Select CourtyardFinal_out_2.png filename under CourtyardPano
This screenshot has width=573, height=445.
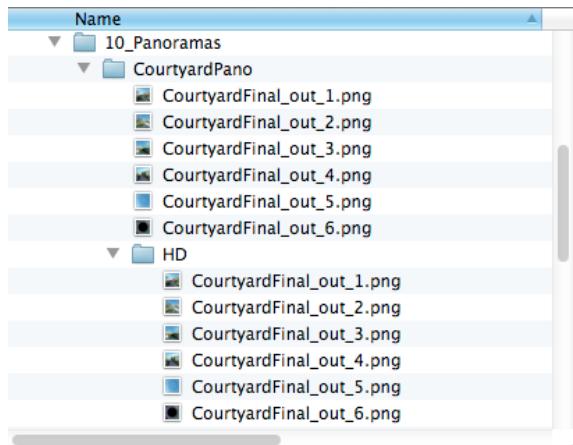point(267,123)
